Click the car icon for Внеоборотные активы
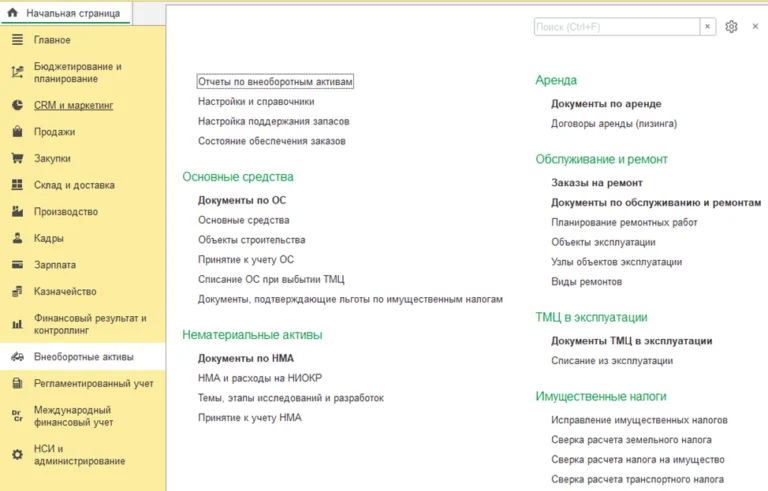 (17, 356)
